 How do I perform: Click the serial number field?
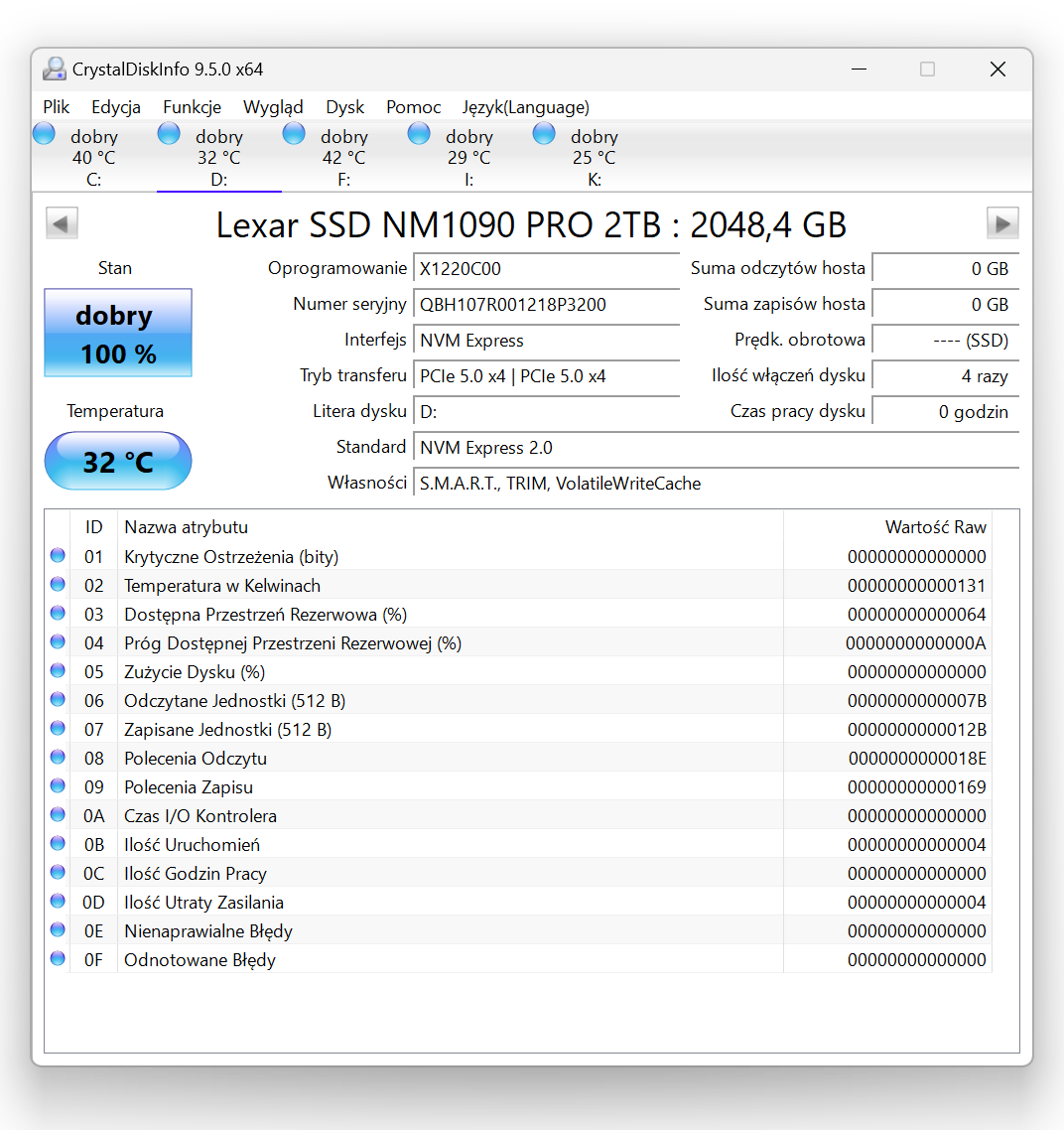point(546,305)
